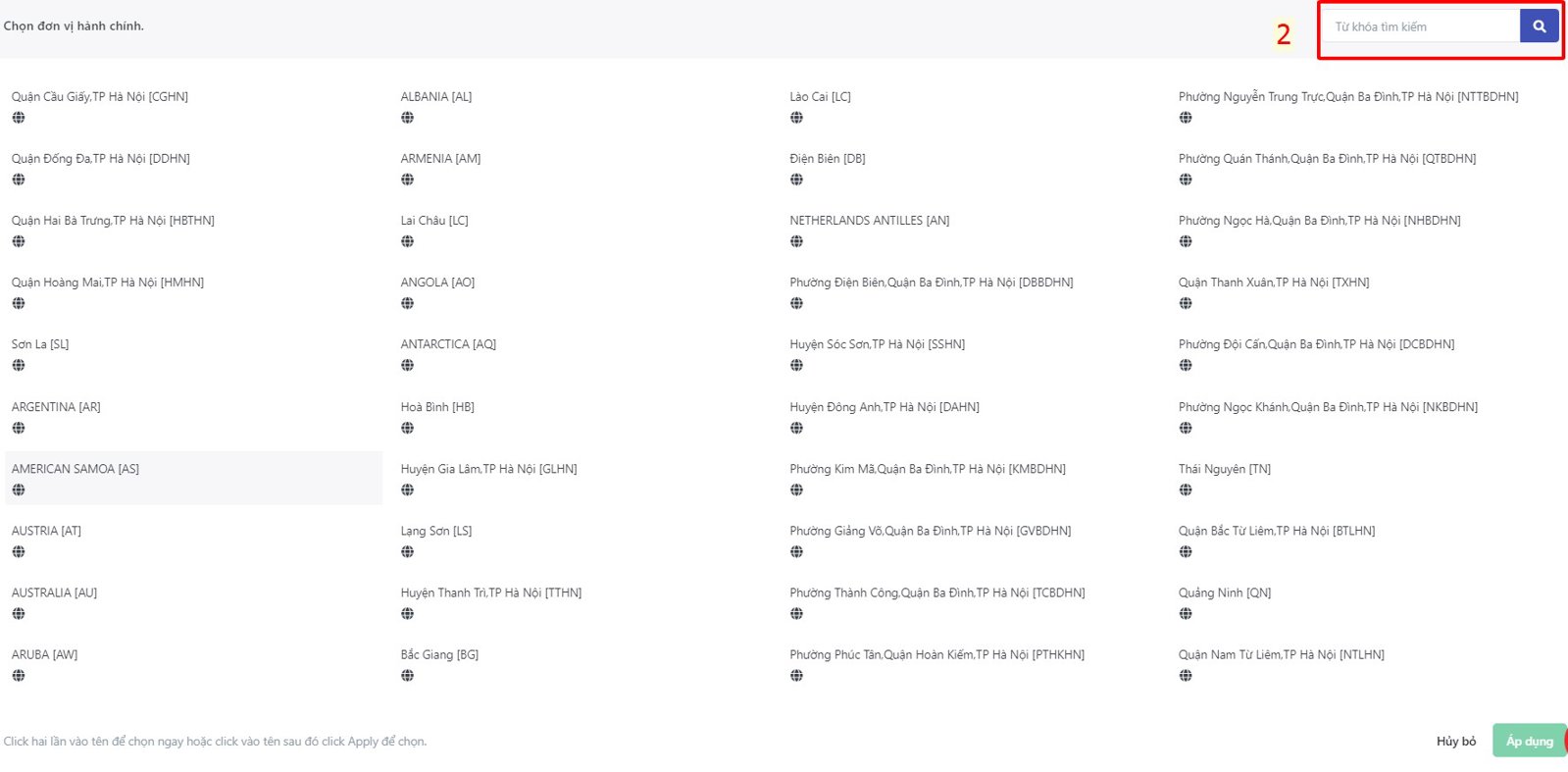Click globe icon under Quảng Ninh [QN]
This screenshot has height=772, width=1568.
pyautogui.click(x=1186, y=613)
